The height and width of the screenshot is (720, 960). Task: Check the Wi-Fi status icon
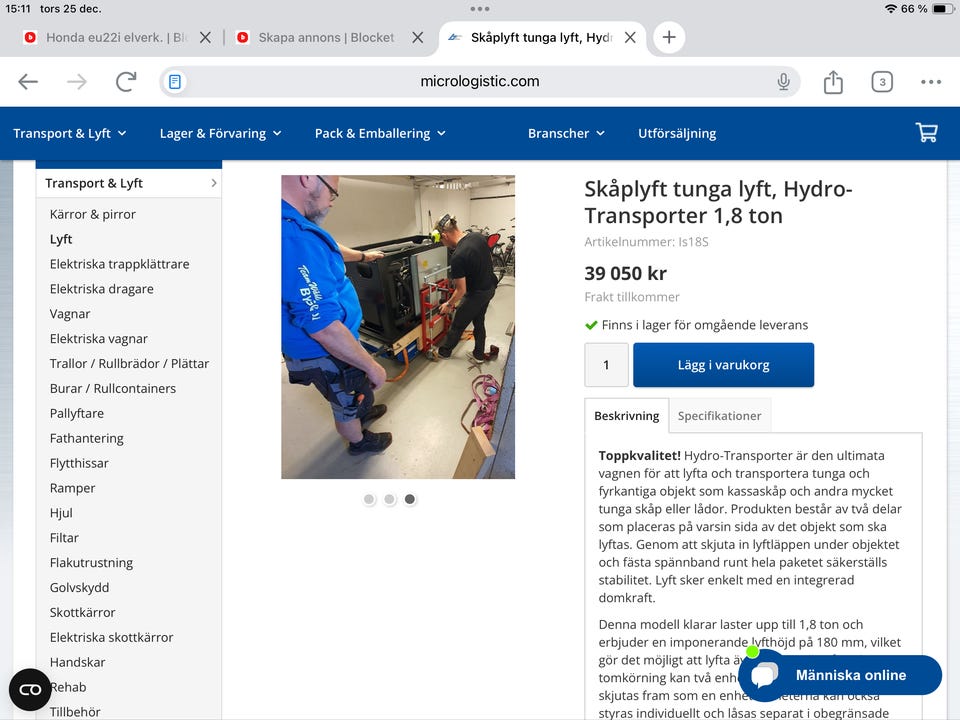click(x=890, y=9)
